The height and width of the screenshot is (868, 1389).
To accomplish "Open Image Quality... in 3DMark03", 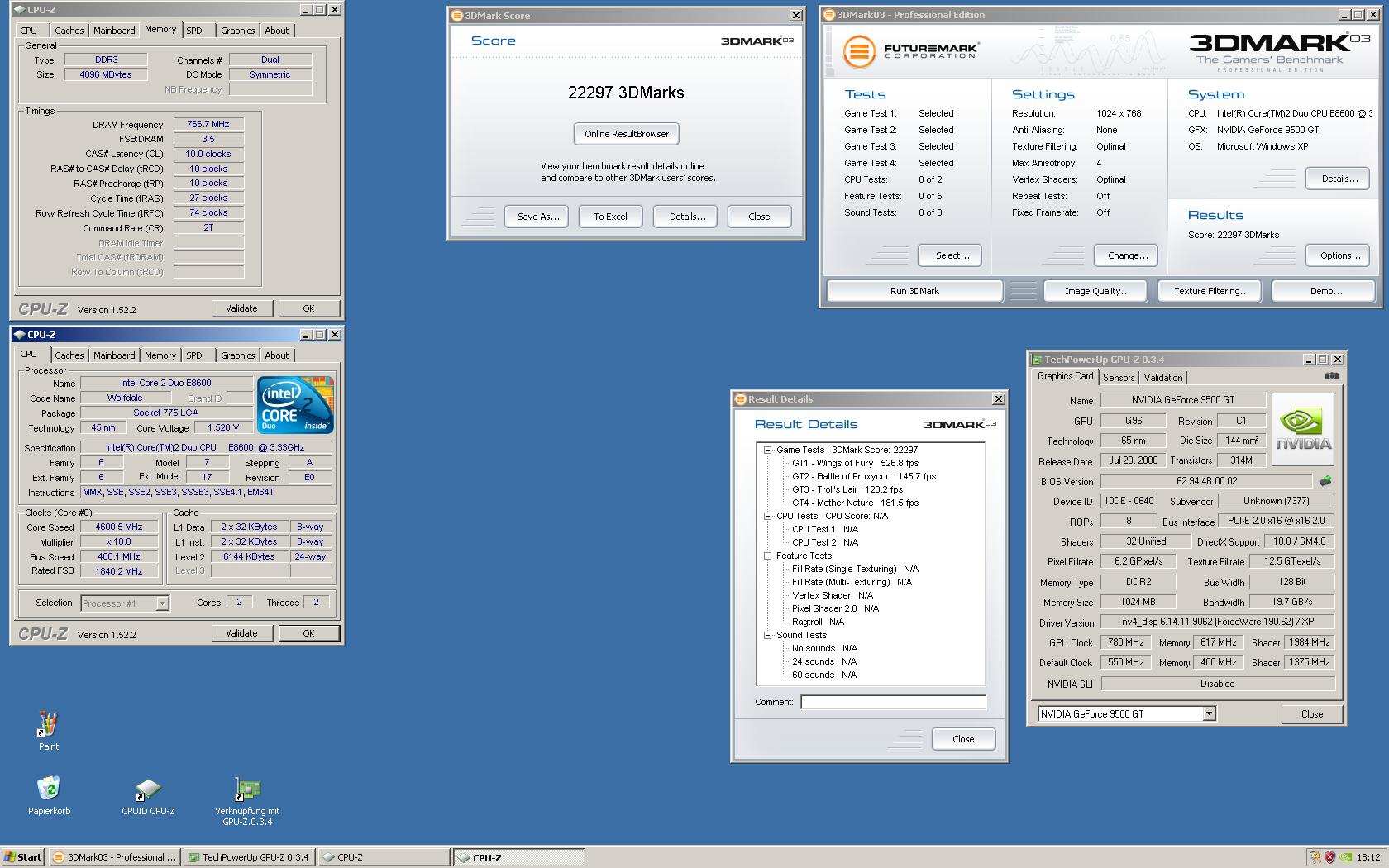I will (x=1097, y=291).
